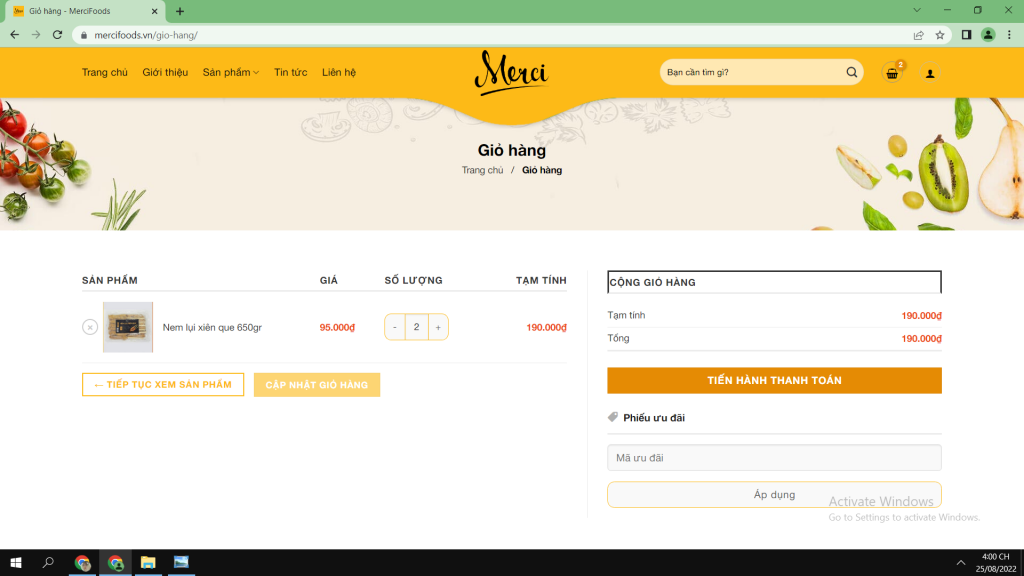Open the shopping cart basket icon
The image size is (1024, 576).
coord(891,73)
